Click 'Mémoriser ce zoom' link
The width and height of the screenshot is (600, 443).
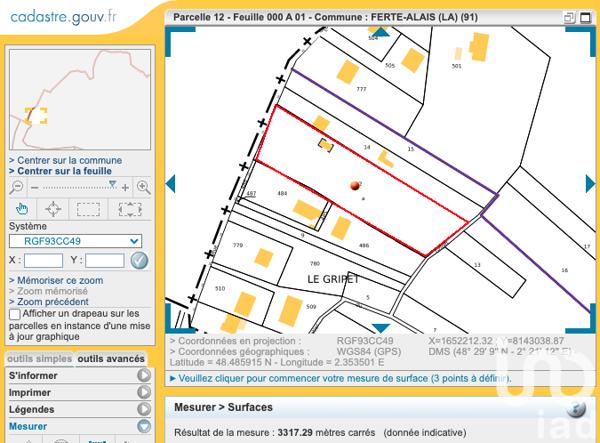coord(58,281)
